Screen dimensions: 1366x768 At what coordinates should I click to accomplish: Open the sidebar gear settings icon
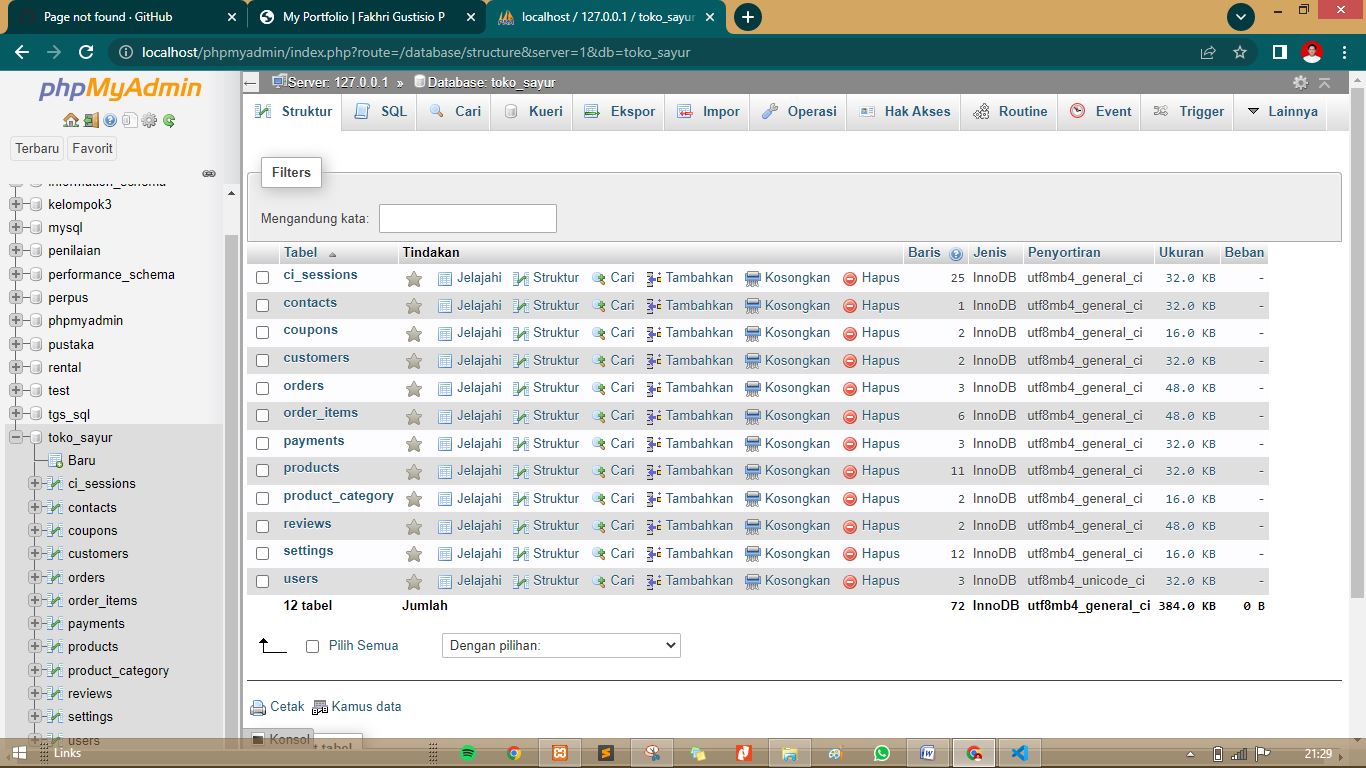pyautogui.click(x=149, y=121)
